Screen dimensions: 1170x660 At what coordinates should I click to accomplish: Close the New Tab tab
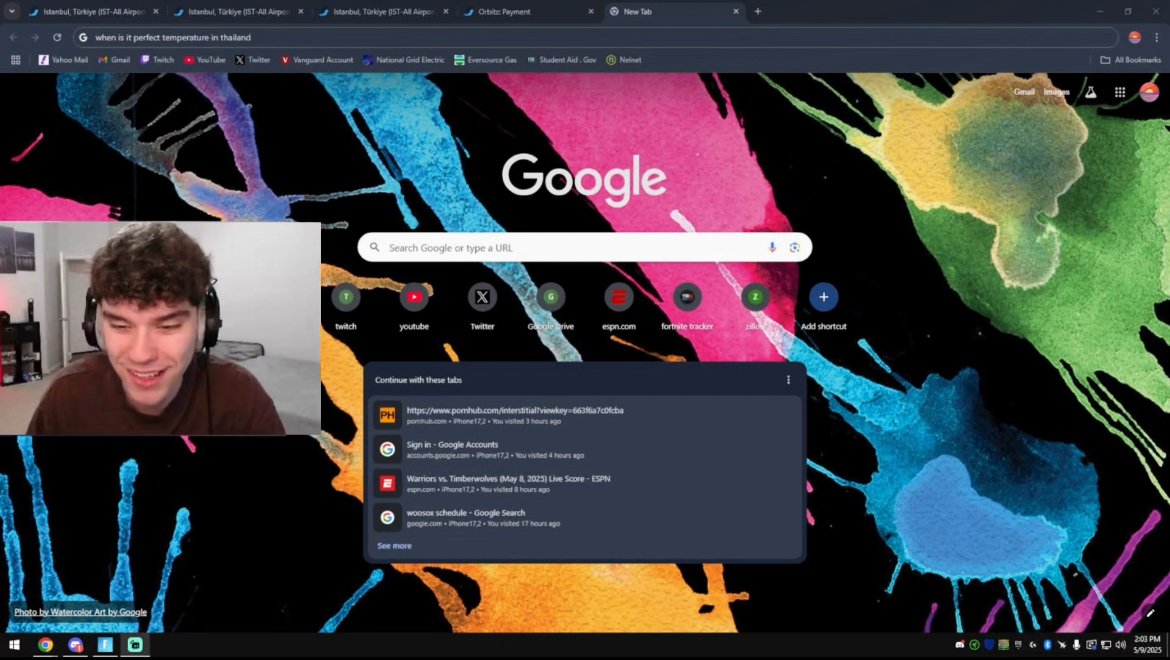[x=736, y=11]
